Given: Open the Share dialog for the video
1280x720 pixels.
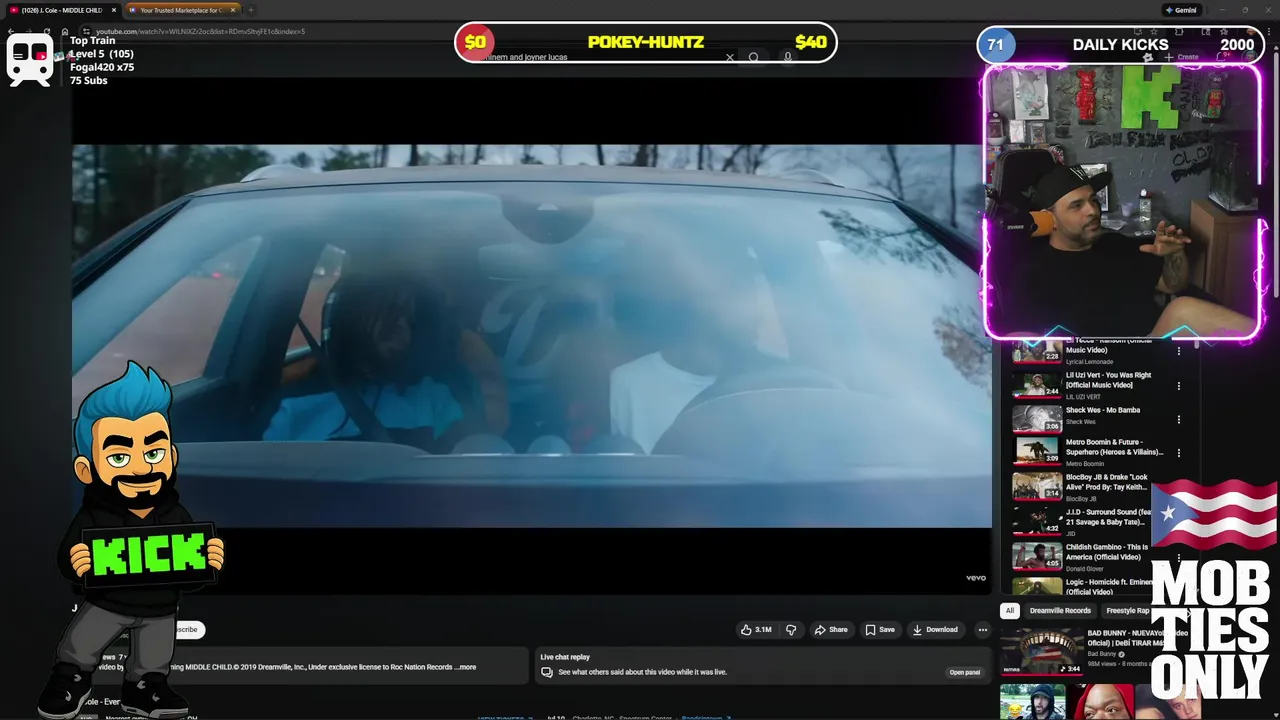Looking at the screenshot, I should coord(831,630).
